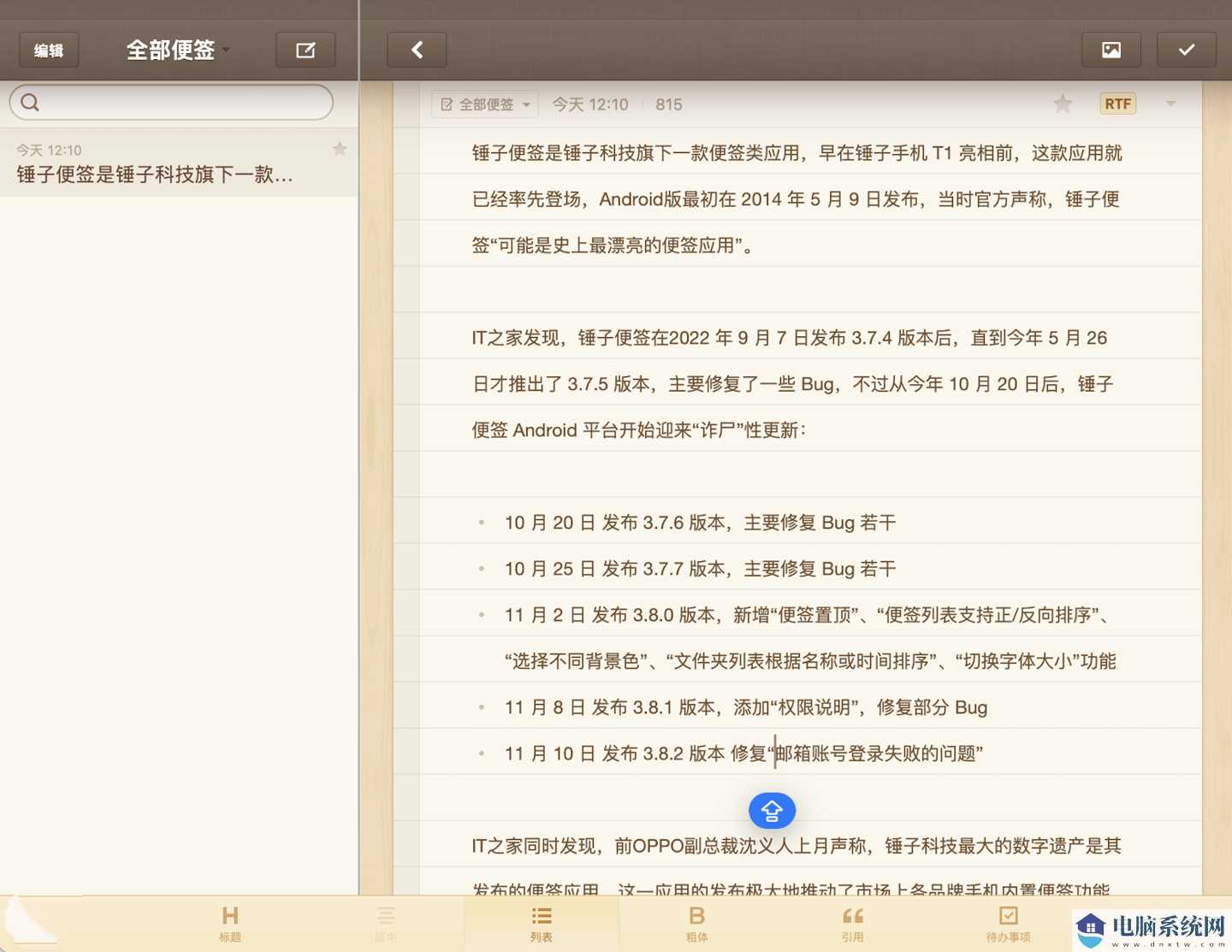
Task: Expand the arrow menu beside RTF
Action: pos(1170,104)
